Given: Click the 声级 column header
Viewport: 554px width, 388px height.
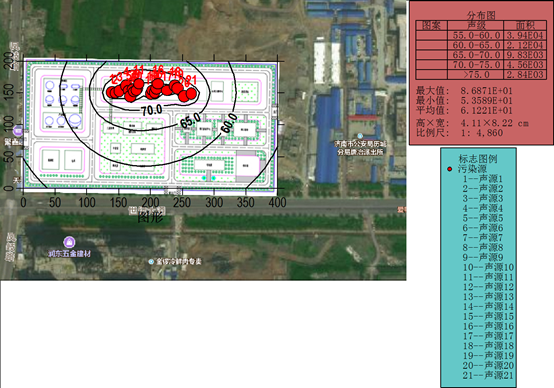Looking at the screenshot, I should [476, 25].
